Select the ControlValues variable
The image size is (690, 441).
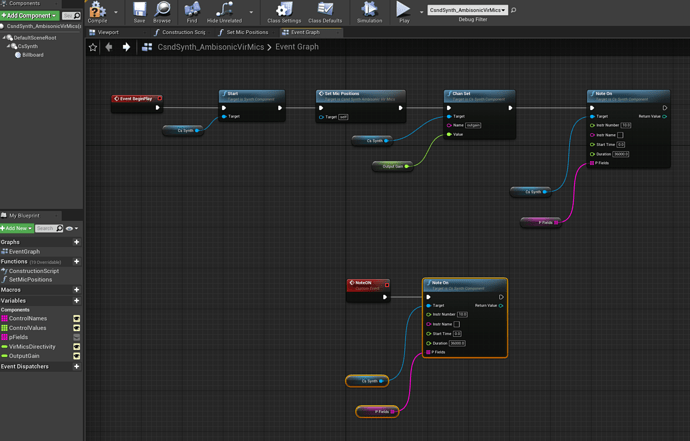click(27, 328)
